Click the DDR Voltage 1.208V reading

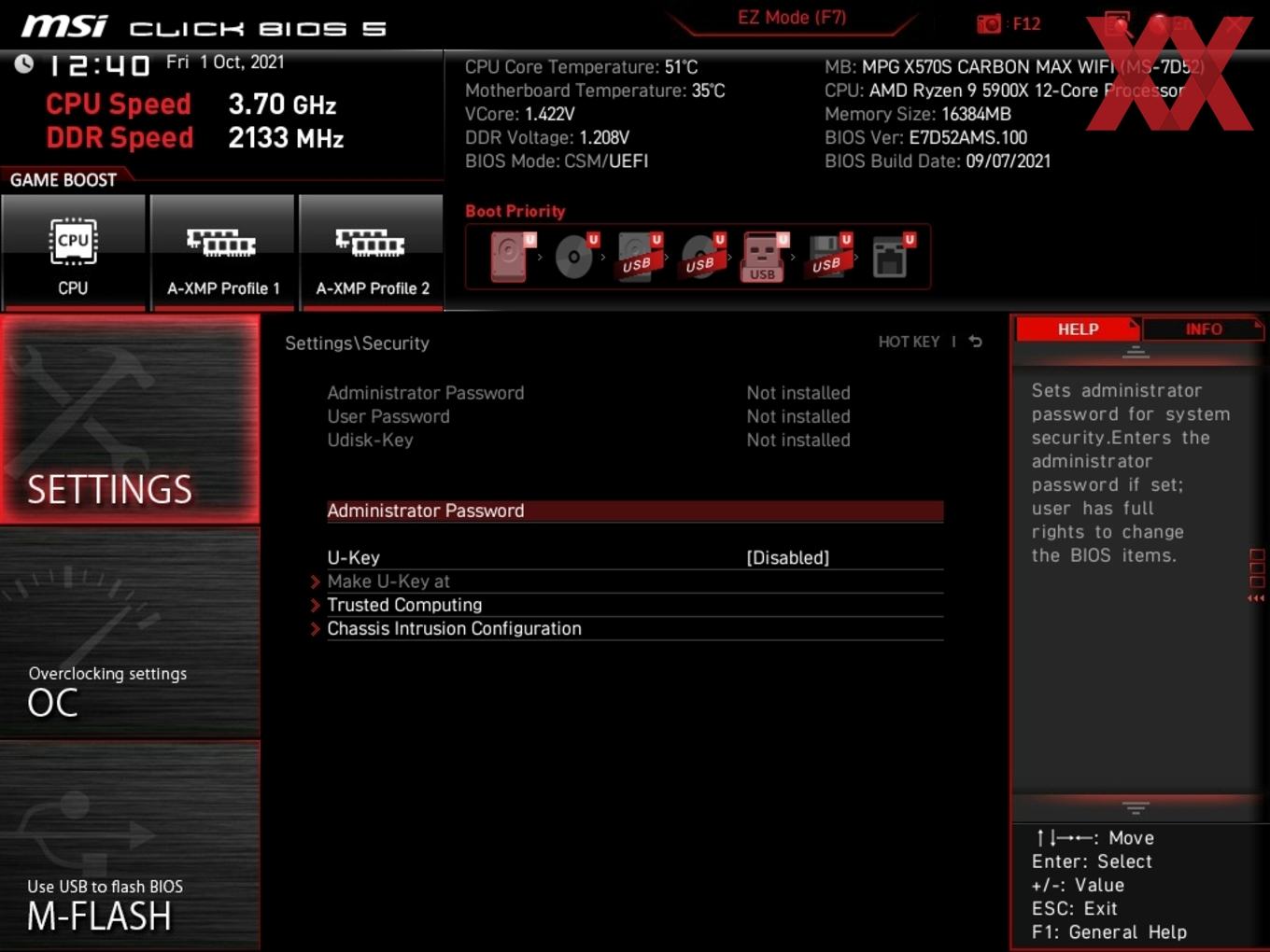pyautogui.click(x=547, y=137)
